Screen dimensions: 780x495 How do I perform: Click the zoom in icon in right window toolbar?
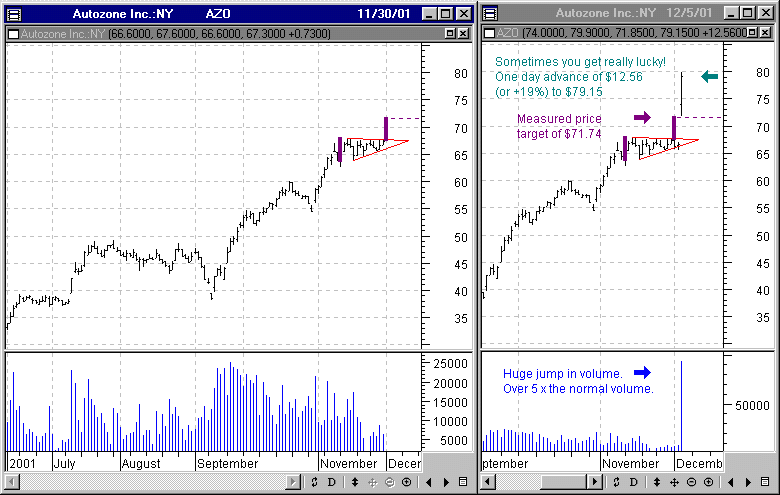click(708, 482)
